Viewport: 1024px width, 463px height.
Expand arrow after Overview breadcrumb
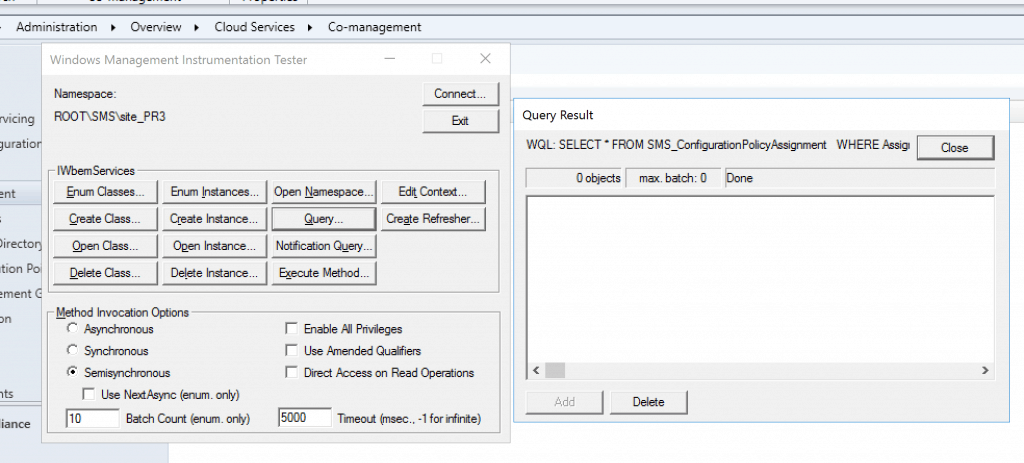(197, 27)
